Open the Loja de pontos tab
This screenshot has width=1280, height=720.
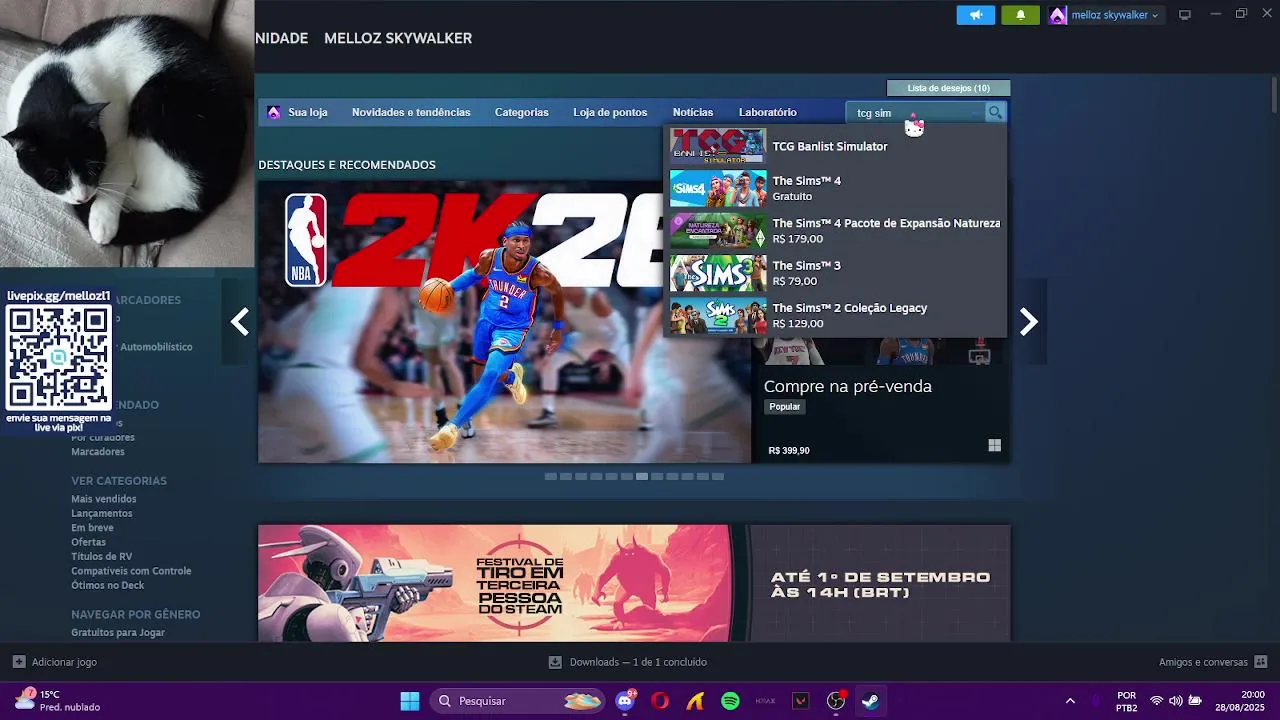coord(610,112)
